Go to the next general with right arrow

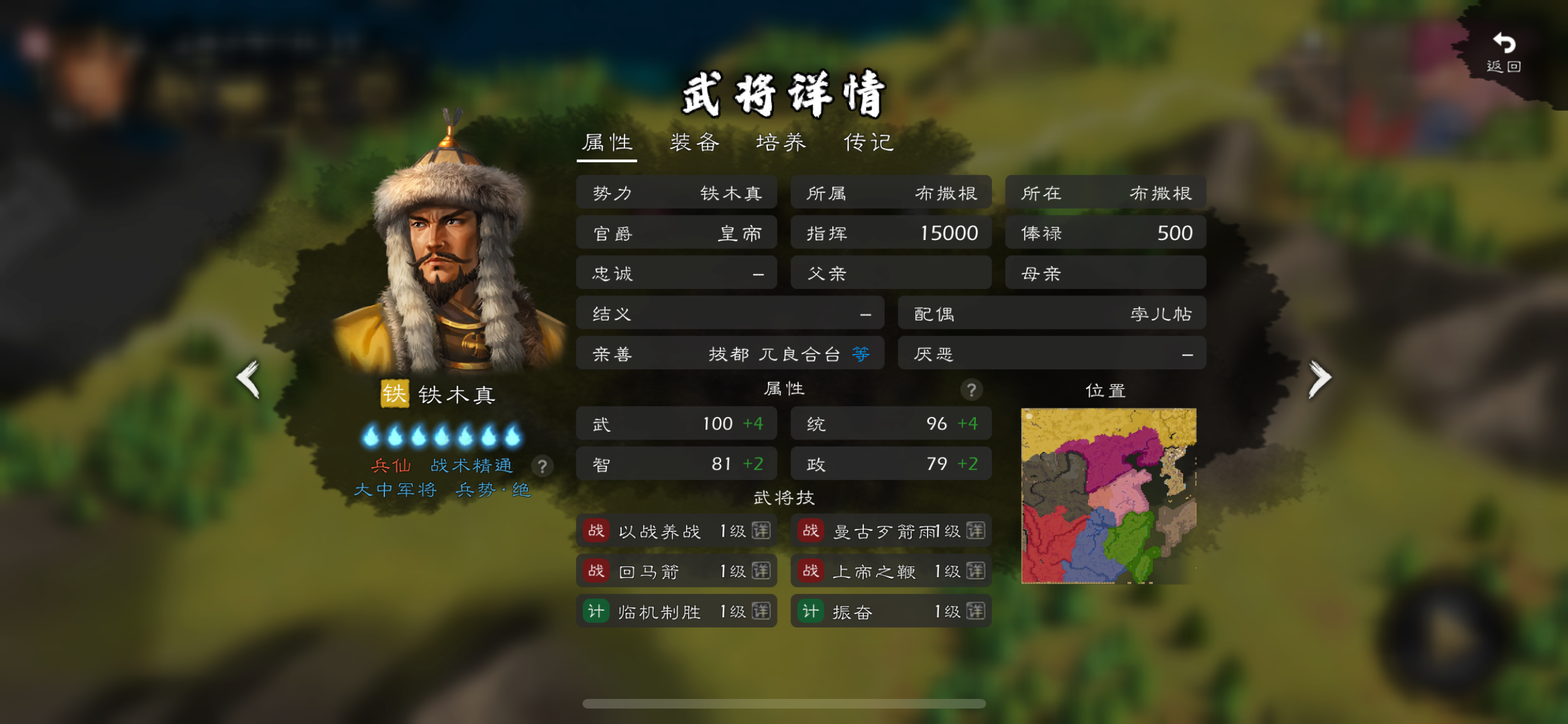[1319, 378]
